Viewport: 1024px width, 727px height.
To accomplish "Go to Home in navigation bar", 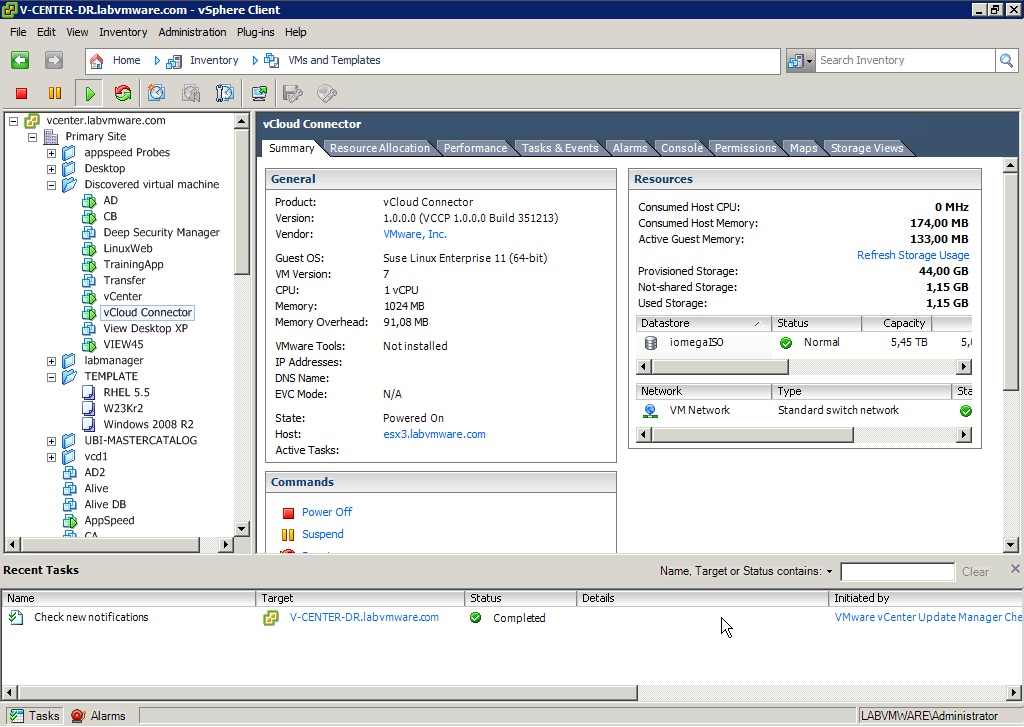I will point(126,60).
